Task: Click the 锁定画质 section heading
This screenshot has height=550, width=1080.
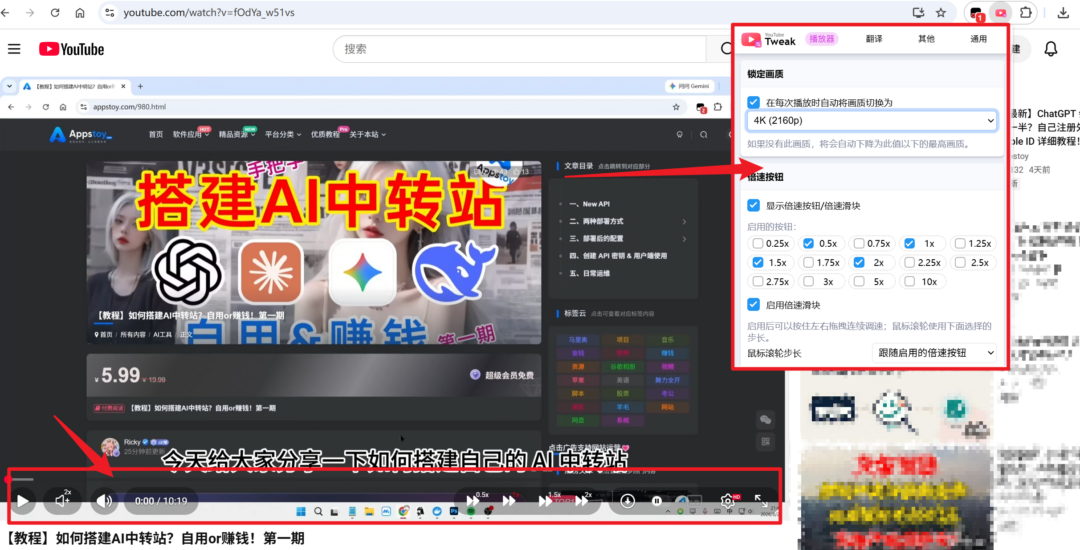Action: (765, 74)
